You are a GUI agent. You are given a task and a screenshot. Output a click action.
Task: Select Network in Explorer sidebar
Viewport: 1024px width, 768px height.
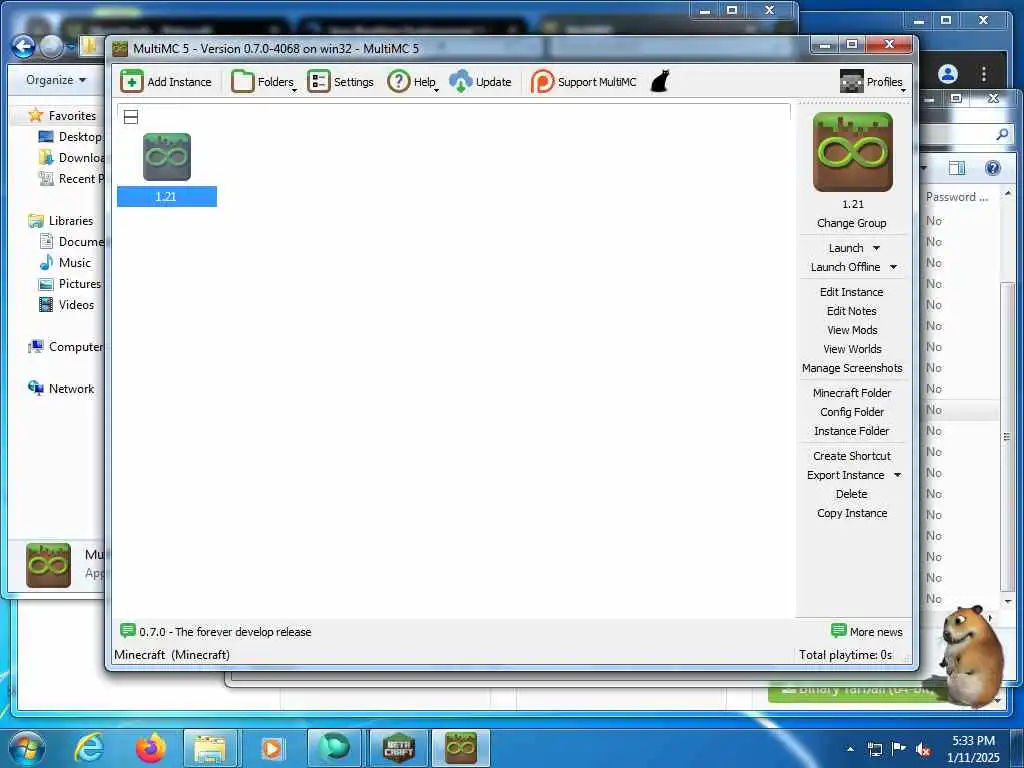pos(61,389)
